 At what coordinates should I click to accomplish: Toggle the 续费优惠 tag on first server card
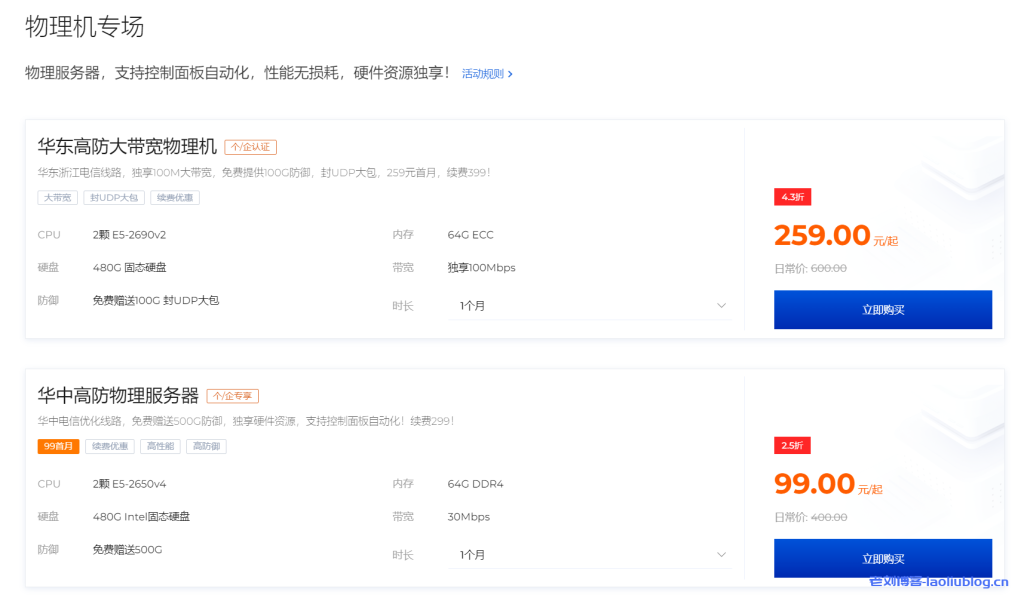[175, 197]
